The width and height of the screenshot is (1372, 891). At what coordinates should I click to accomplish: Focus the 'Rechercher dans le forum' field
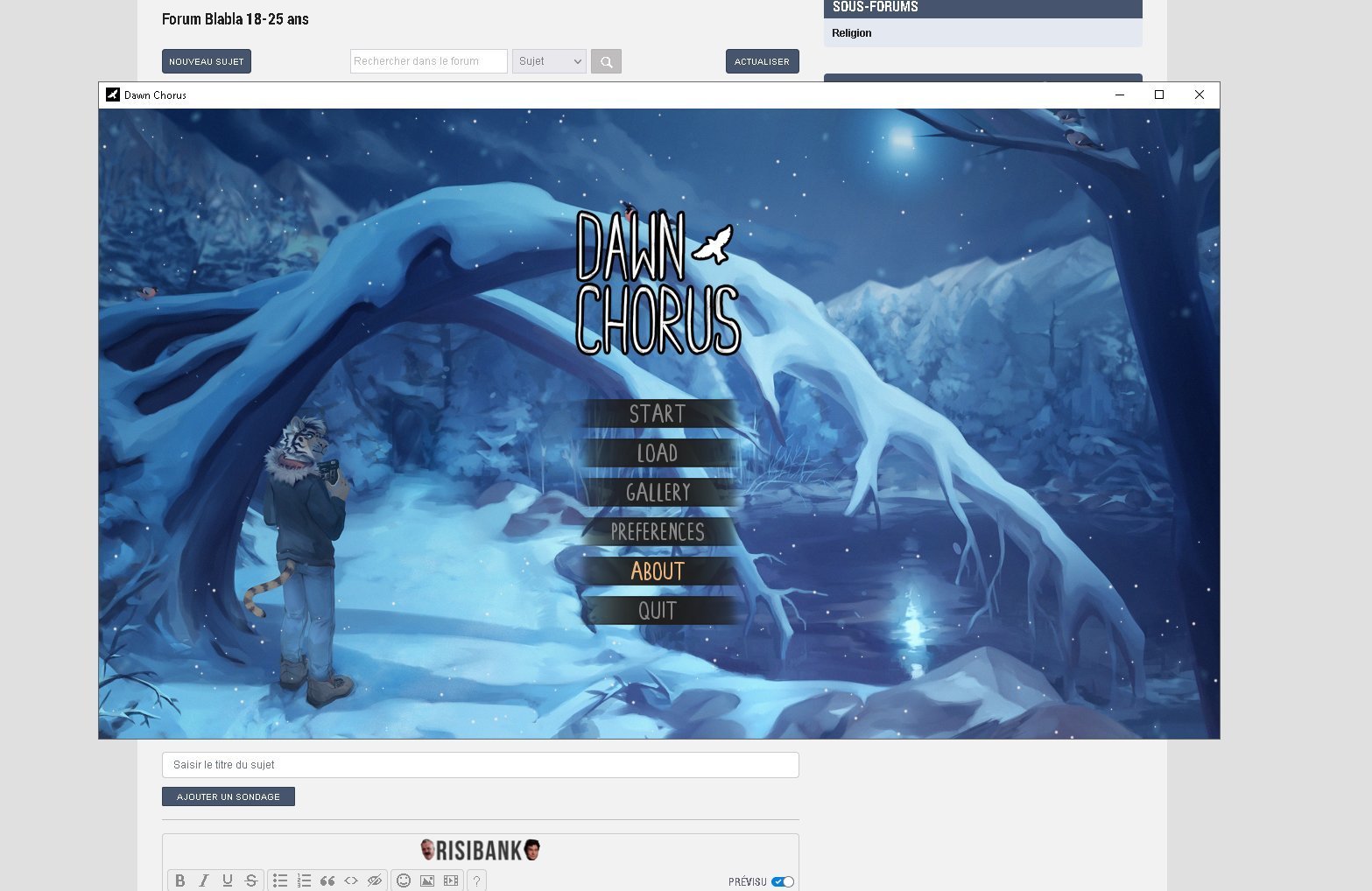point(429,61)
